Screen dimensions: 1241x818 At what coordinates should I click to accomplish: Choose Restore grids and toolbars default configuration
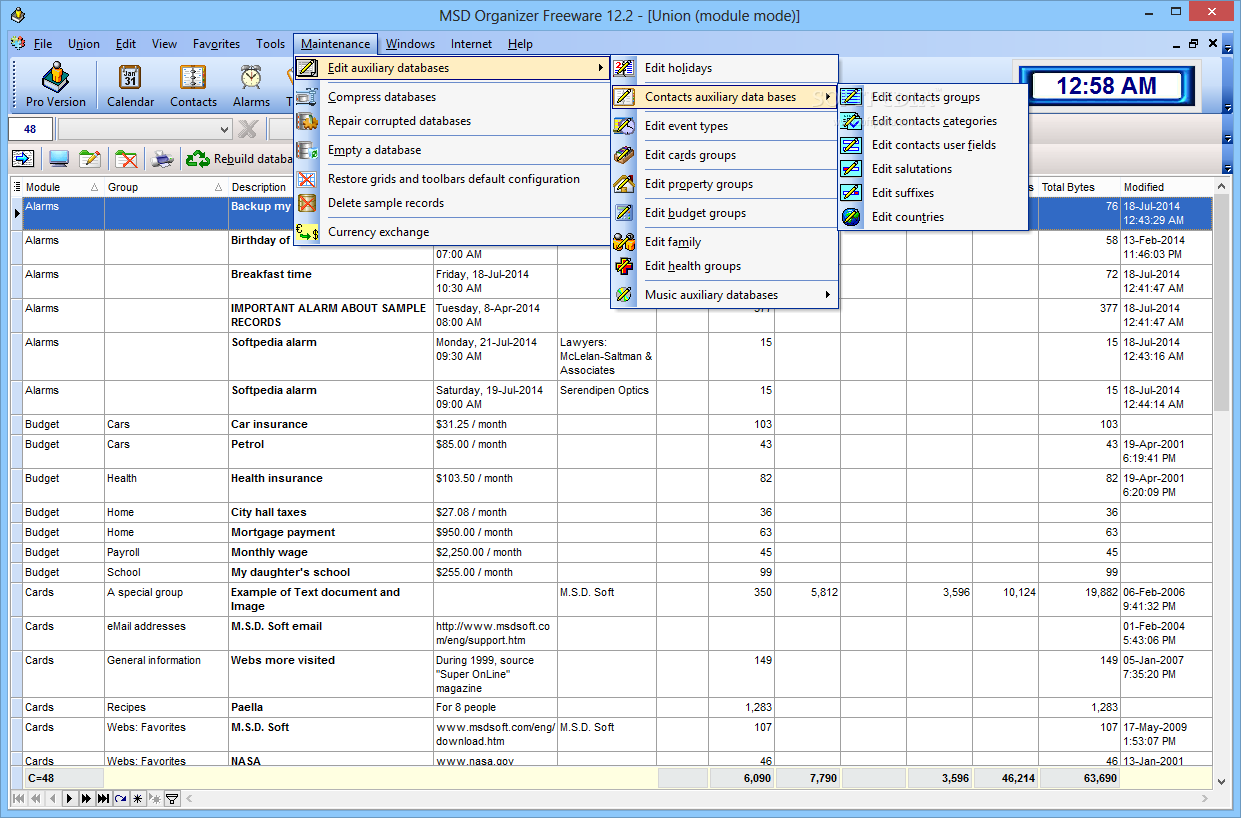pos(452,179)
